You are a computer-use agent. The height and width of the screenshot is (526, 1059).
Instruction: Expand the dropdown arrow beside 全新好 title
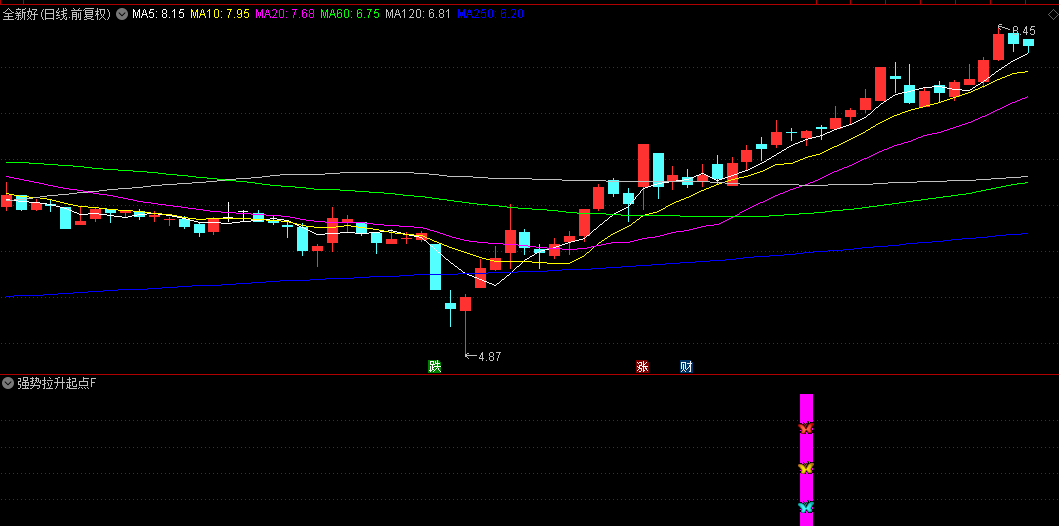pyautogui.click(x=122, y=14)
